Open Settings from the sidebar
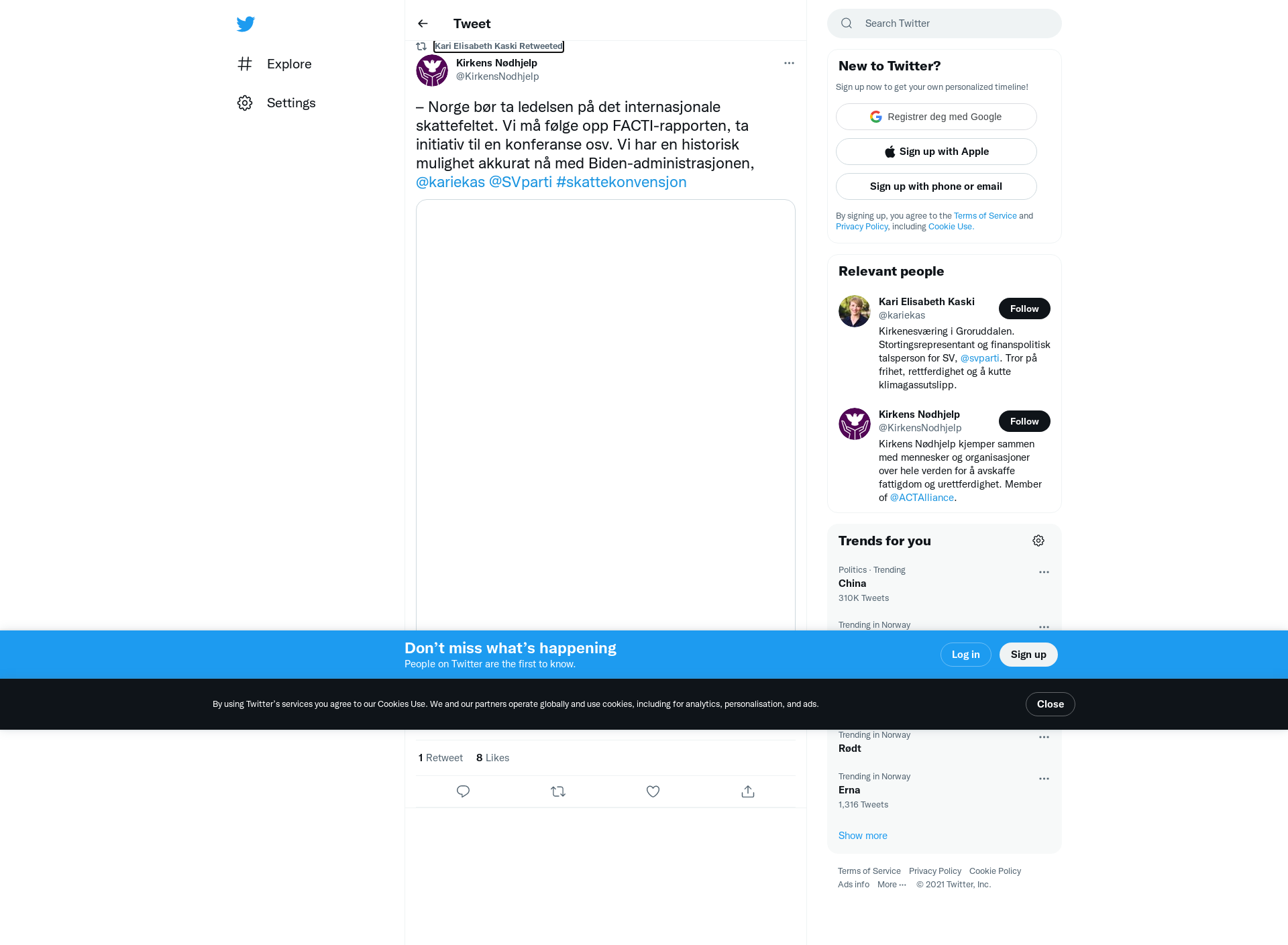Viewport: 1288px width, 945px height. [276, 103]
